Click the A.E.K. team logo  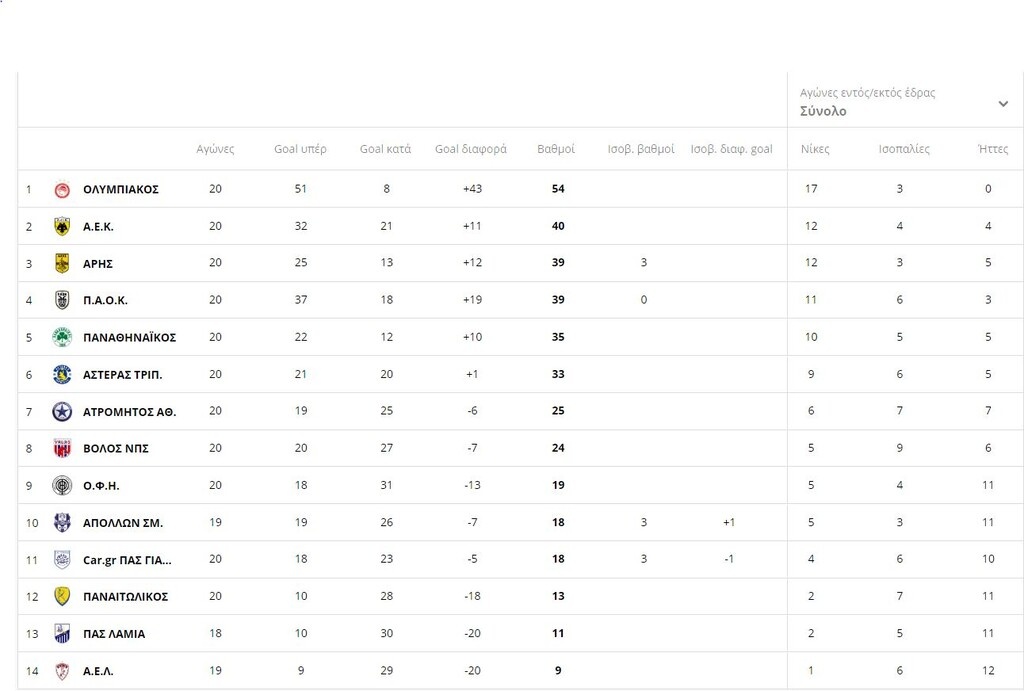(x=62, y=226)
